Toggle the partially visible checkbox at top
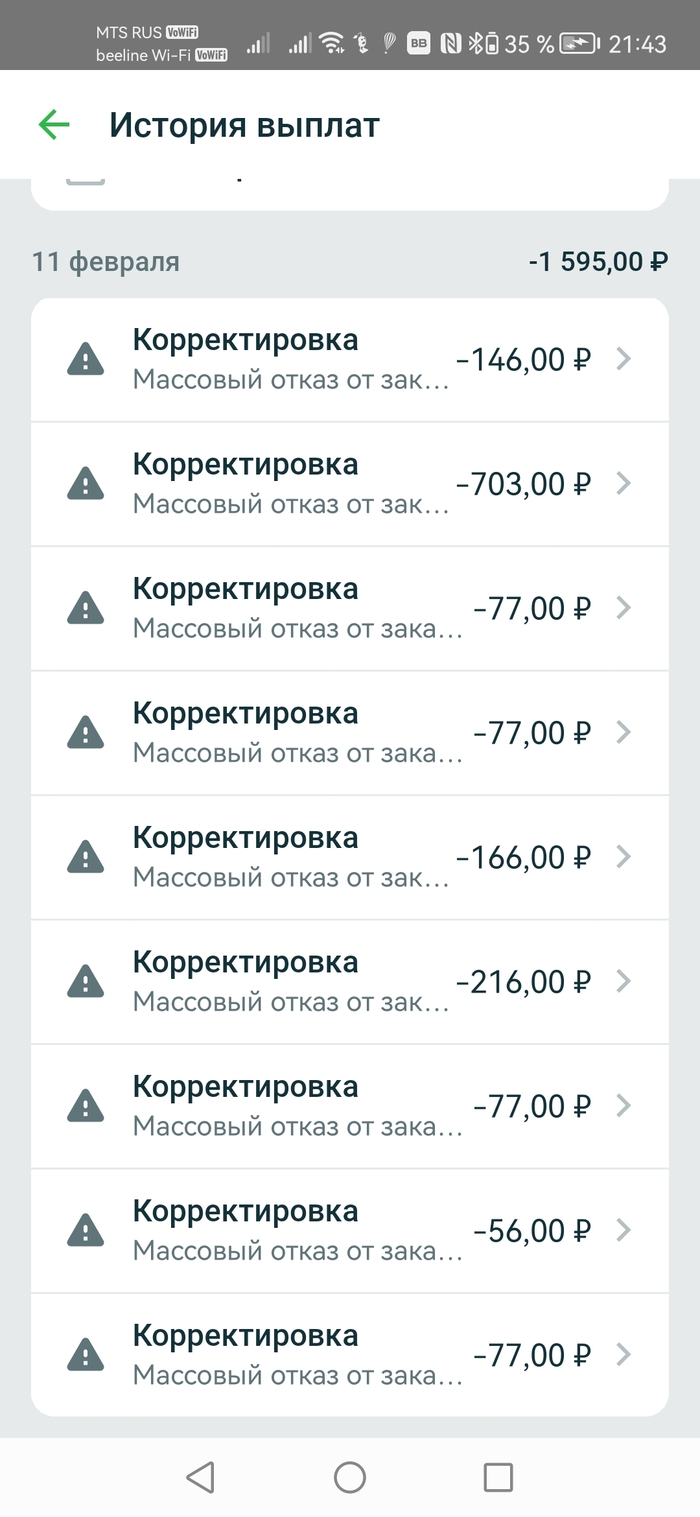The image size is (700, 1517). point(86,181)
